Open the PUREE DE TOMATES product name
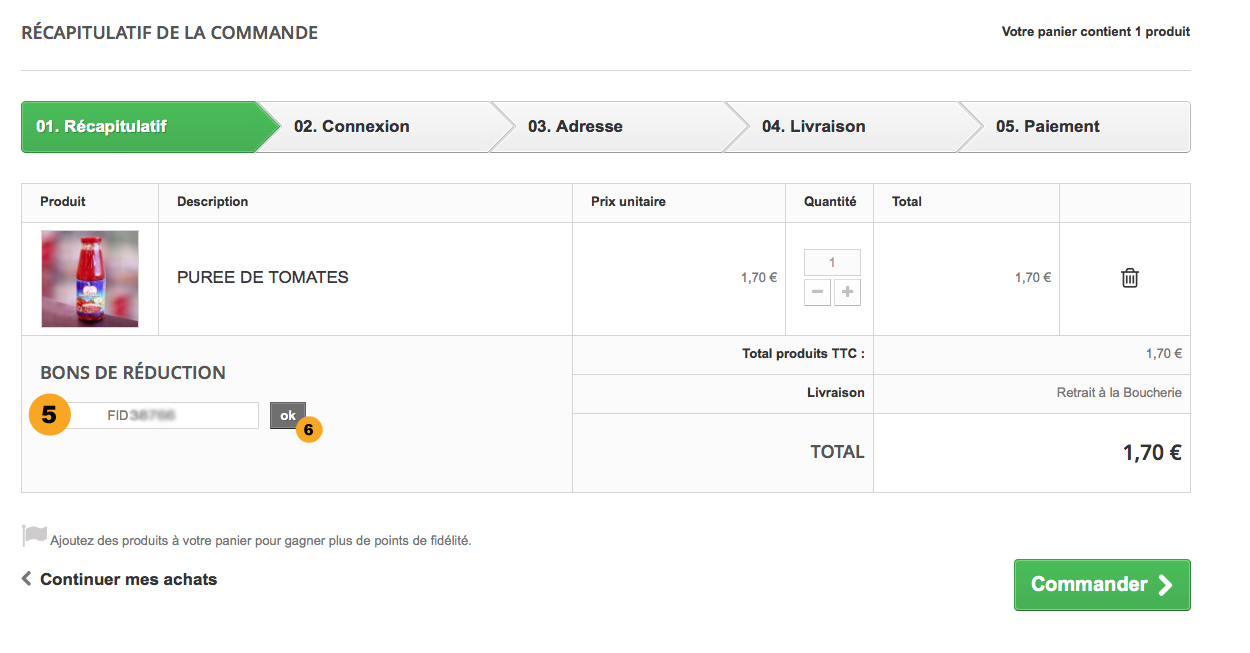 tap(262, 278)
